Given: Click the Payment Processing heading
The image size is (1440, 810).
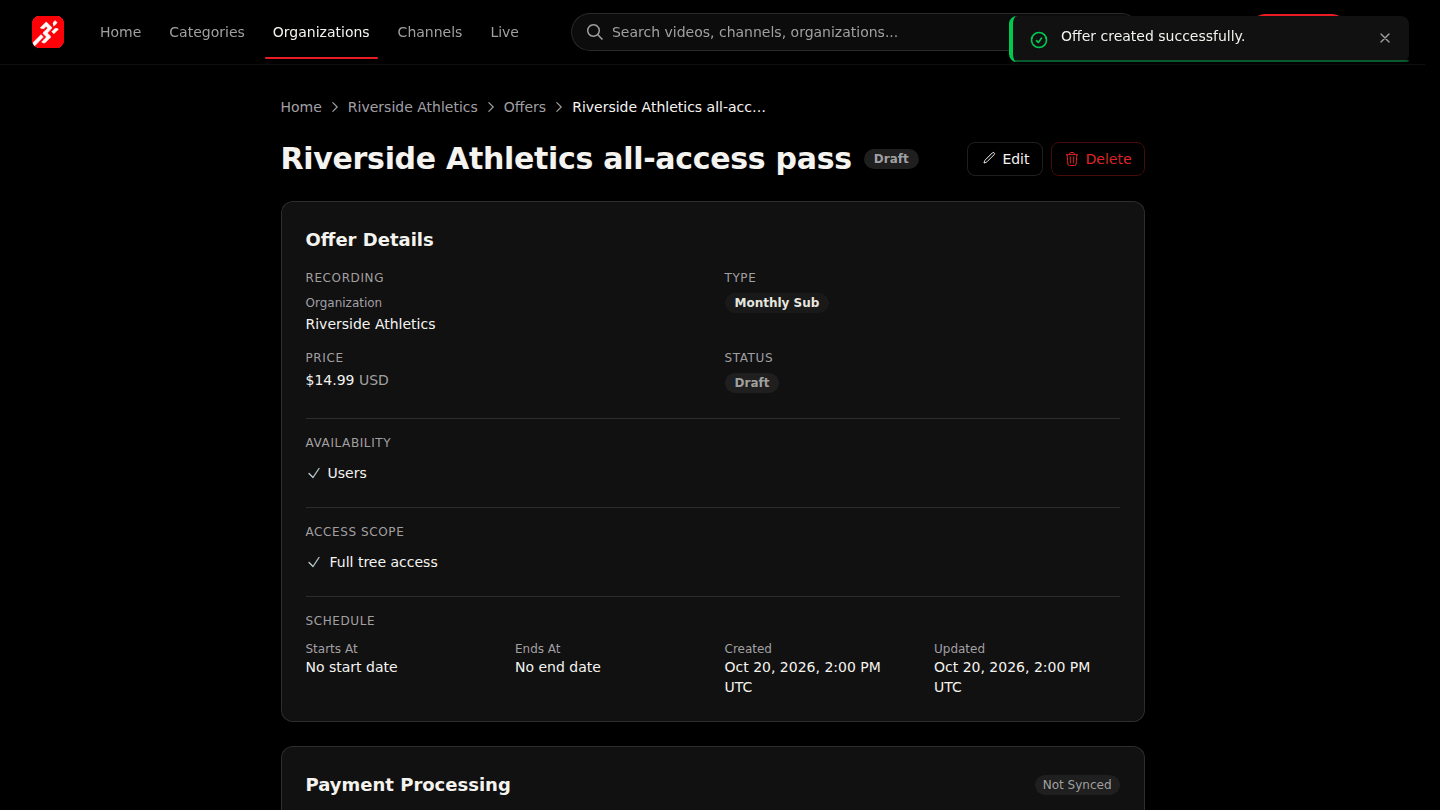Looking at the screenshot, I should point(408,785).
